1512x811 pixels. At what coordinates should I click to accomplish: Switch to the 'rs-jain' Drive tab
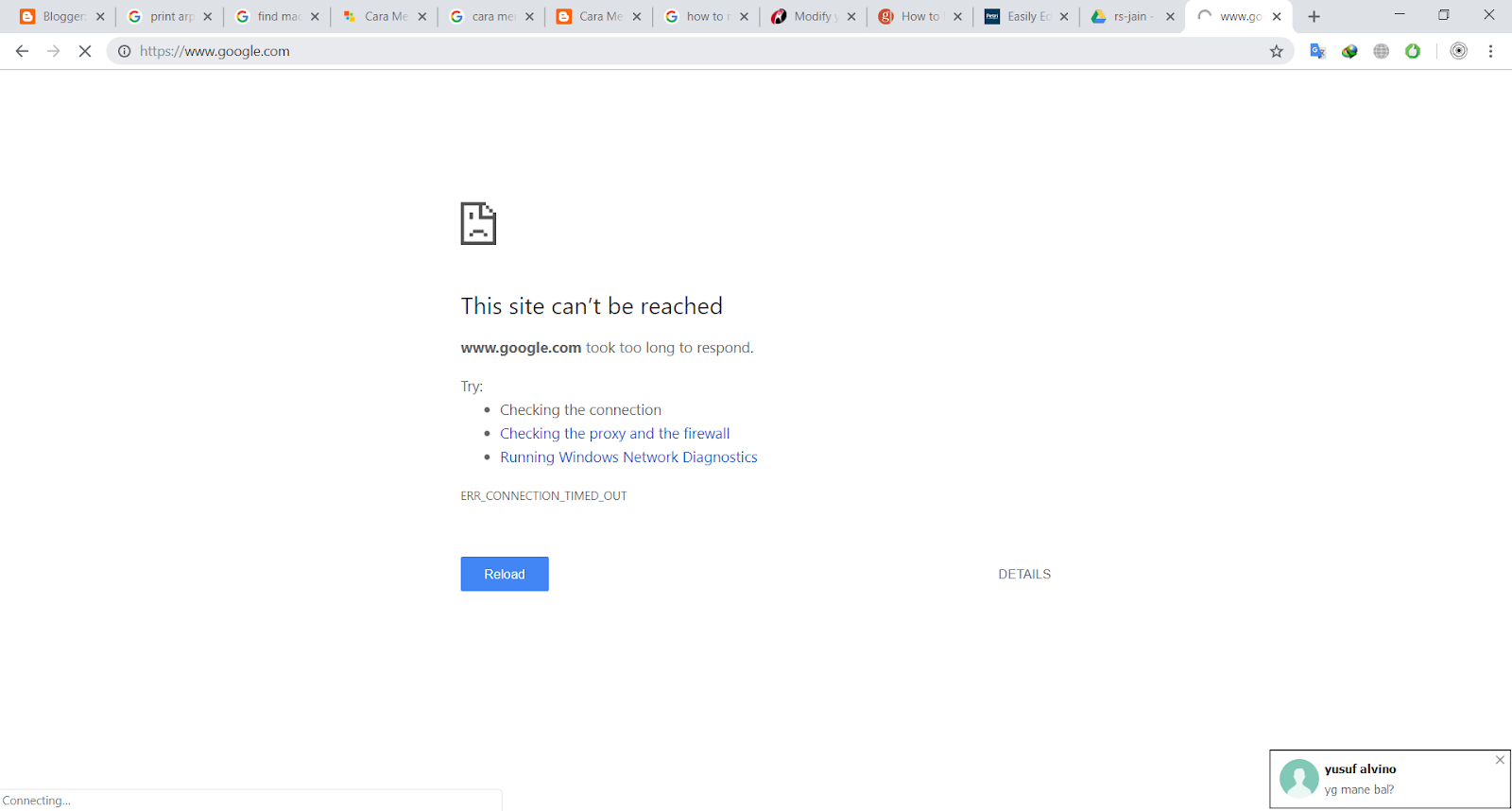tap(1132, 16)
